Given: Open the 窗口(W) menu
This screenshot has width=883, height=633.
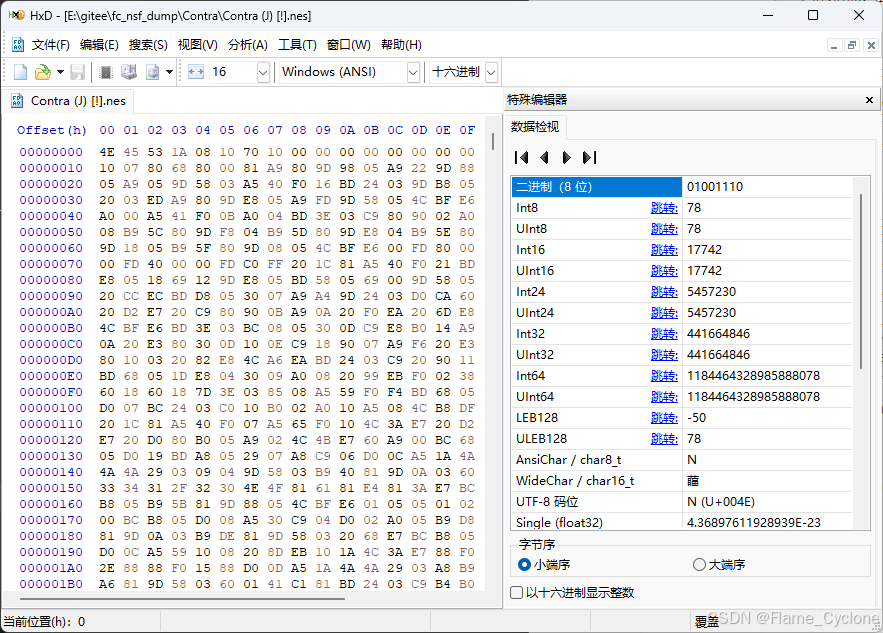Looking at the screenshot, I should (349, 45).
